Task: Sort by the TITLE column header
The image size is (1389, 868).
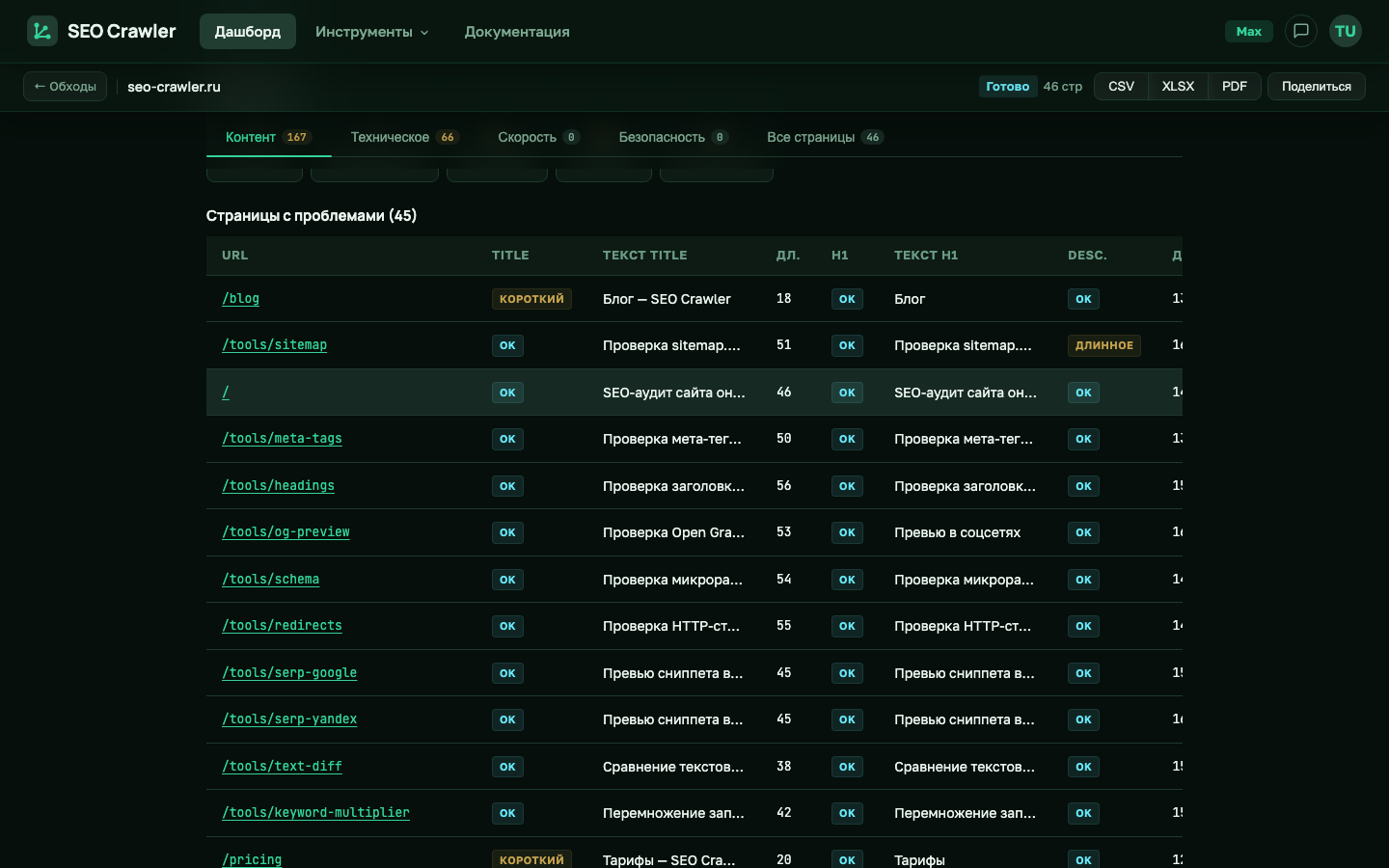Action: pos(510,256)
